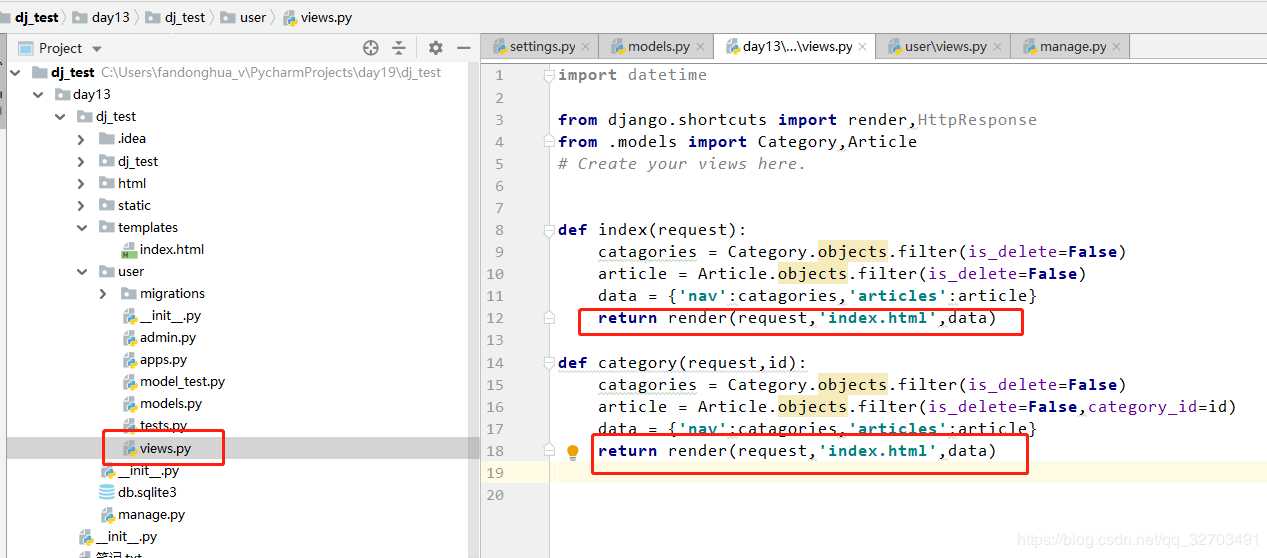
Task: Switch to the models.py editor tab
Action: coord(658,46)
